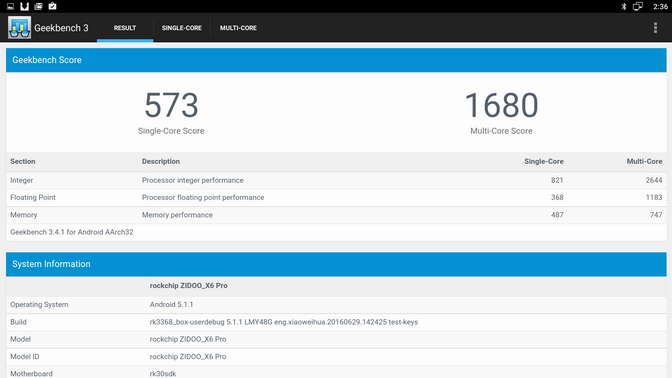Click the Memory multi-core value 747
This screenshot has height=378, width=672.
pyautogui.click(x=656, y=215)
